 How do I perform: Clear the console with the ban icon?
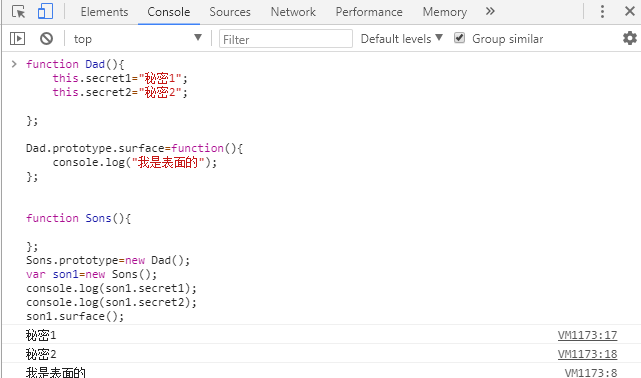tap(46, 39)
